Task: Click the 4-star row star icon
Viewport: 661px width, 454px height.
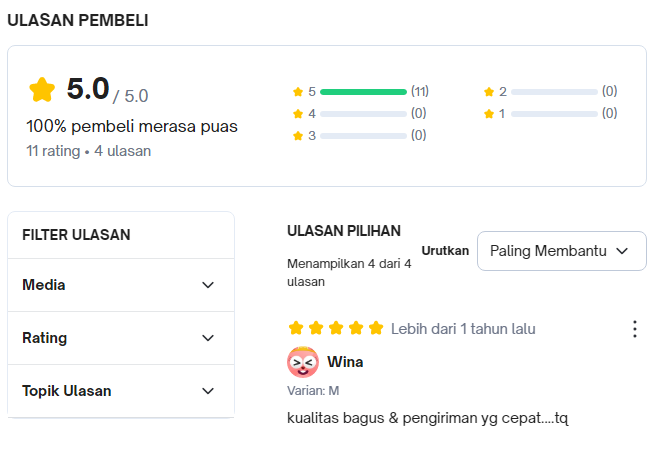Action: click(x=298, y=114)
